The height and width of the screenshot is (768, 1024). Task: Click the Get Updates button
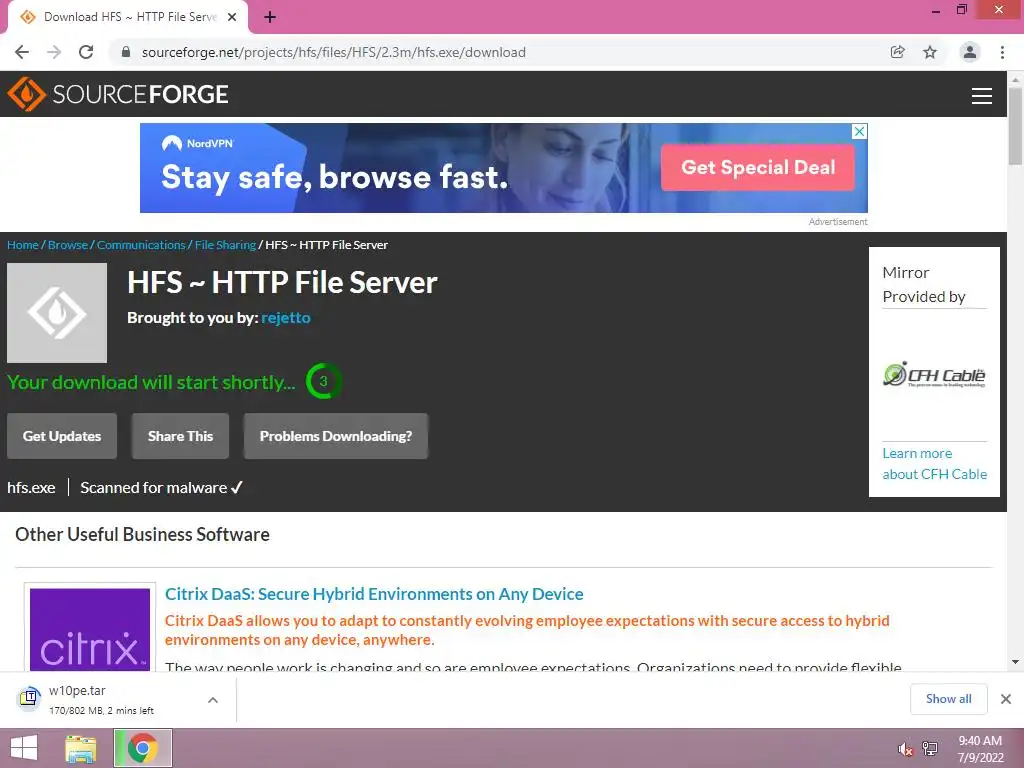pyautogui.click(x=62, y=436)
